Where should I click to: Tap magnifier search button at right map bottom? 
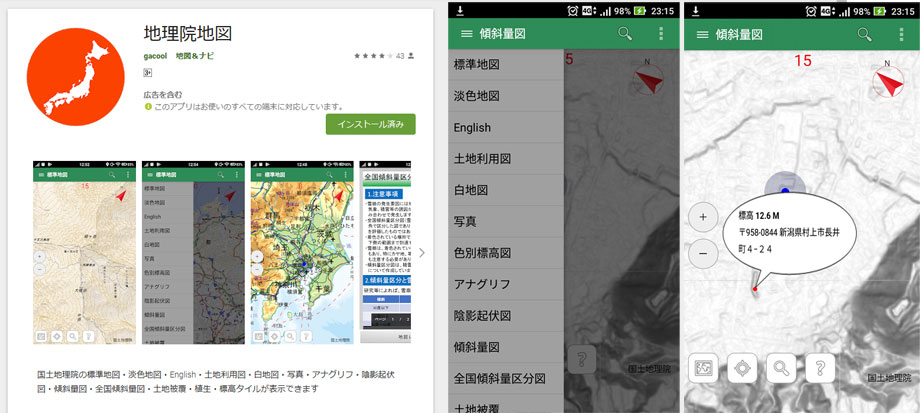(x=781, y=368)
